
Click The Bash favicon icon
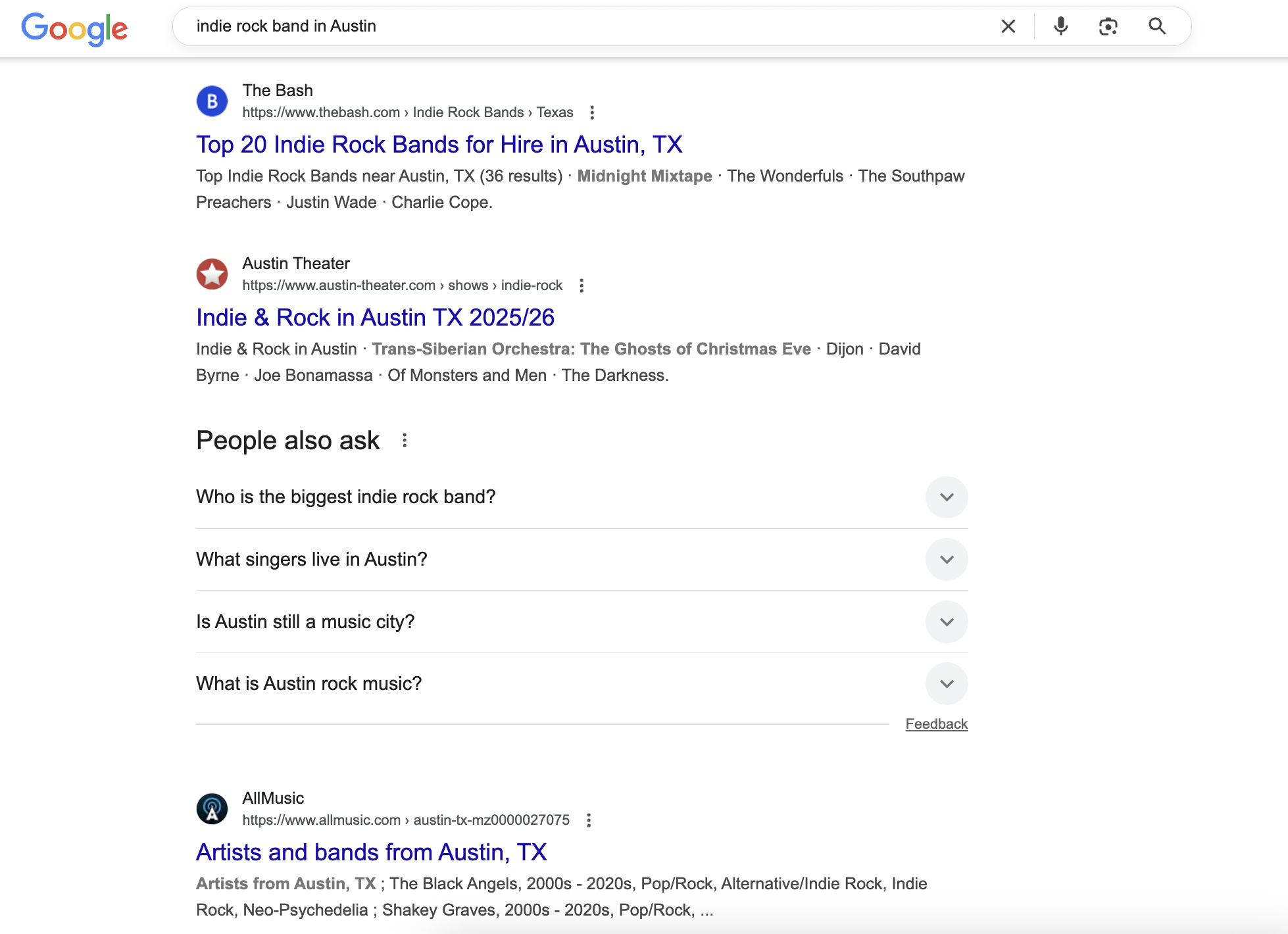pos(212,101)
